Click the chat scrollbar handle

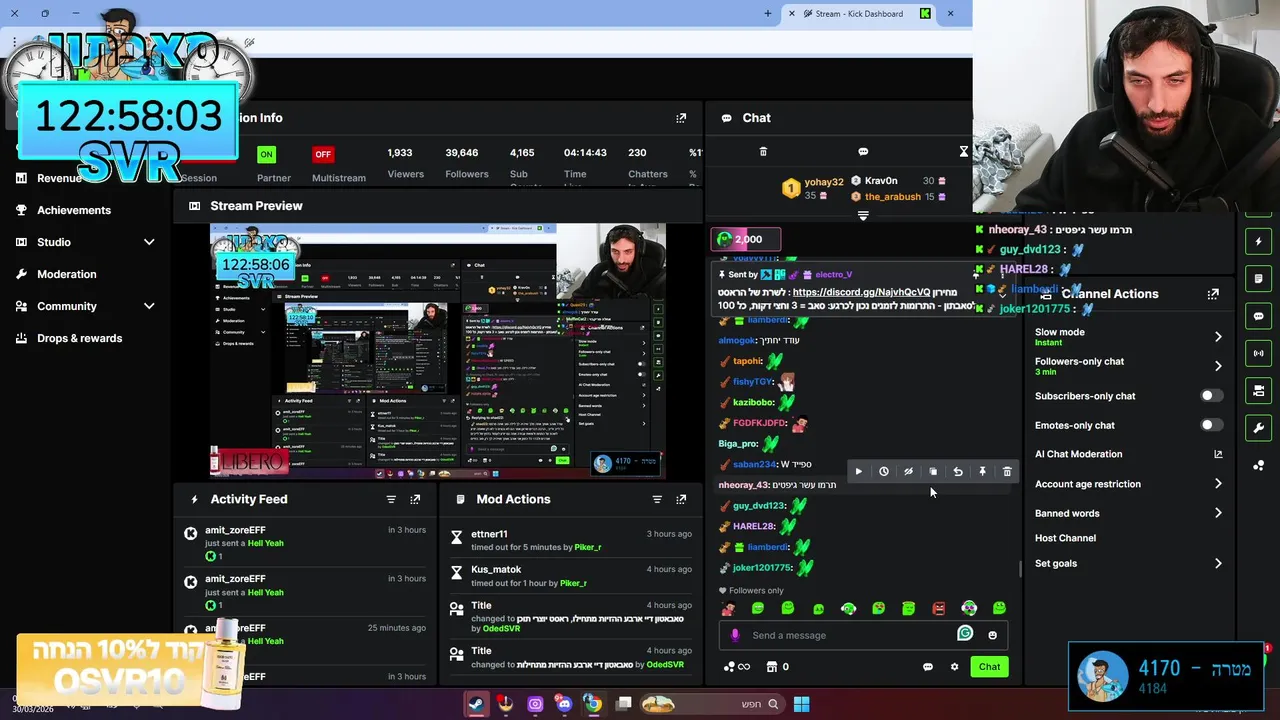click(1020, 569)
